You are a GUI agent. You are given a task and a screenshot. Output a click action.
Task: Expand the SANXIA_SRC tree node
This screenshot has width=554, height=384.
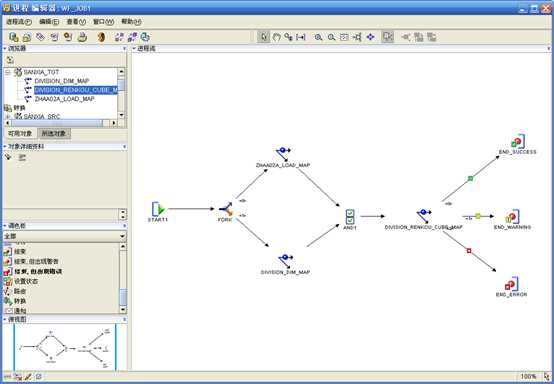(x=8, y=116)
